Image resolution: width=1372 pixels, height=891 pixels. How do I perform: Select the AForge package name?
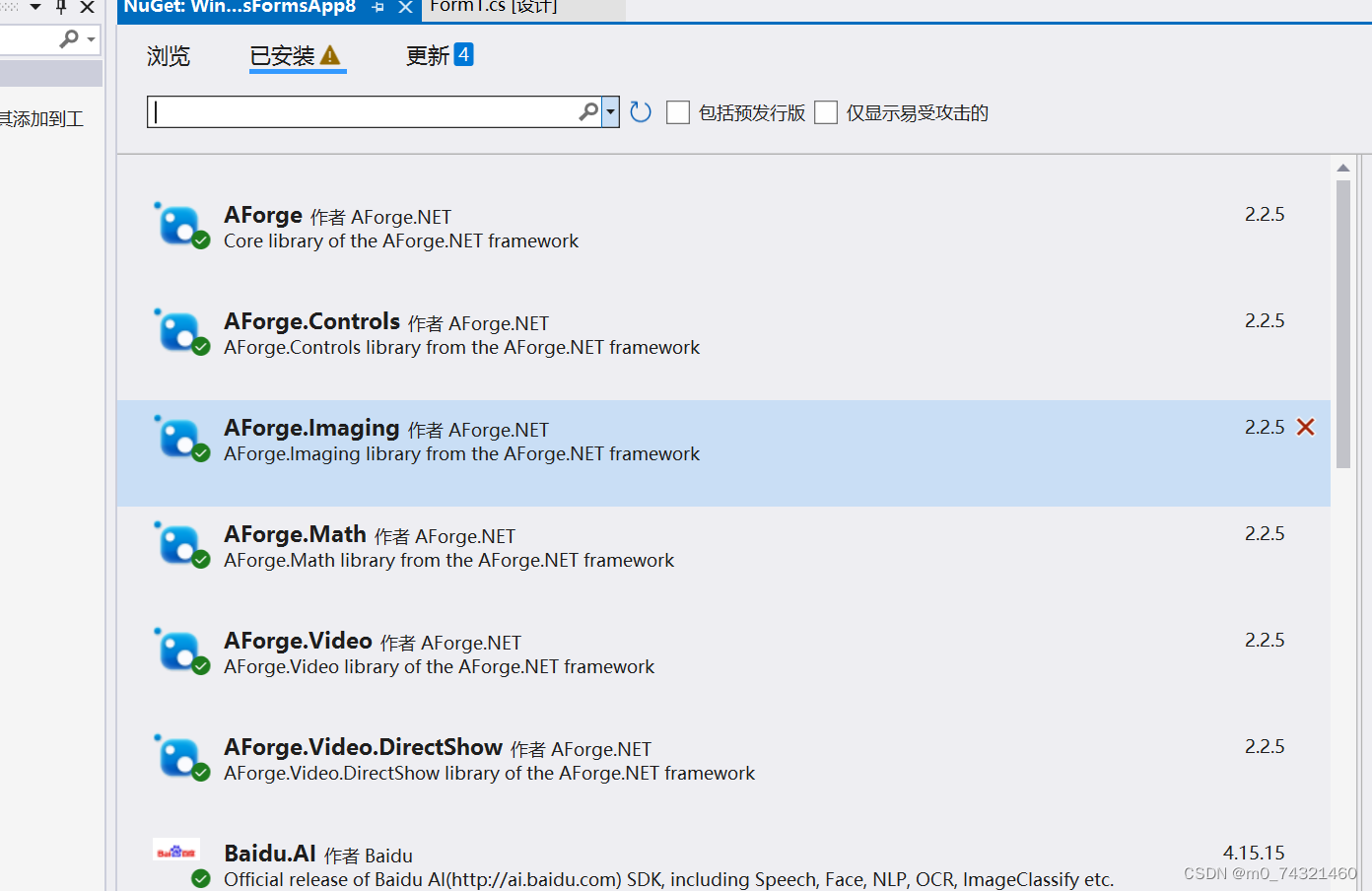click(263, 215)
